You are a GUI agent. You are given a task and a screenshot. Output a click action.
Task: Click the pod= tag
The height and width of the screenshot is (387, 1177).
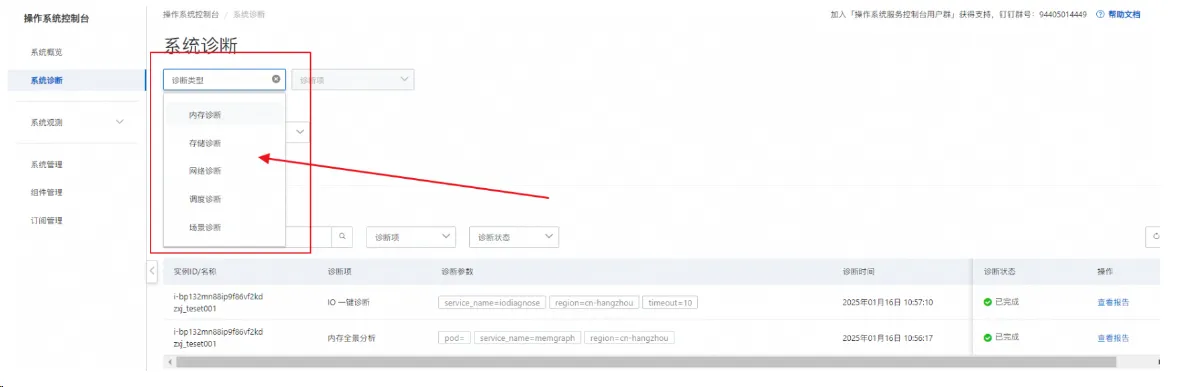[454, 338]
